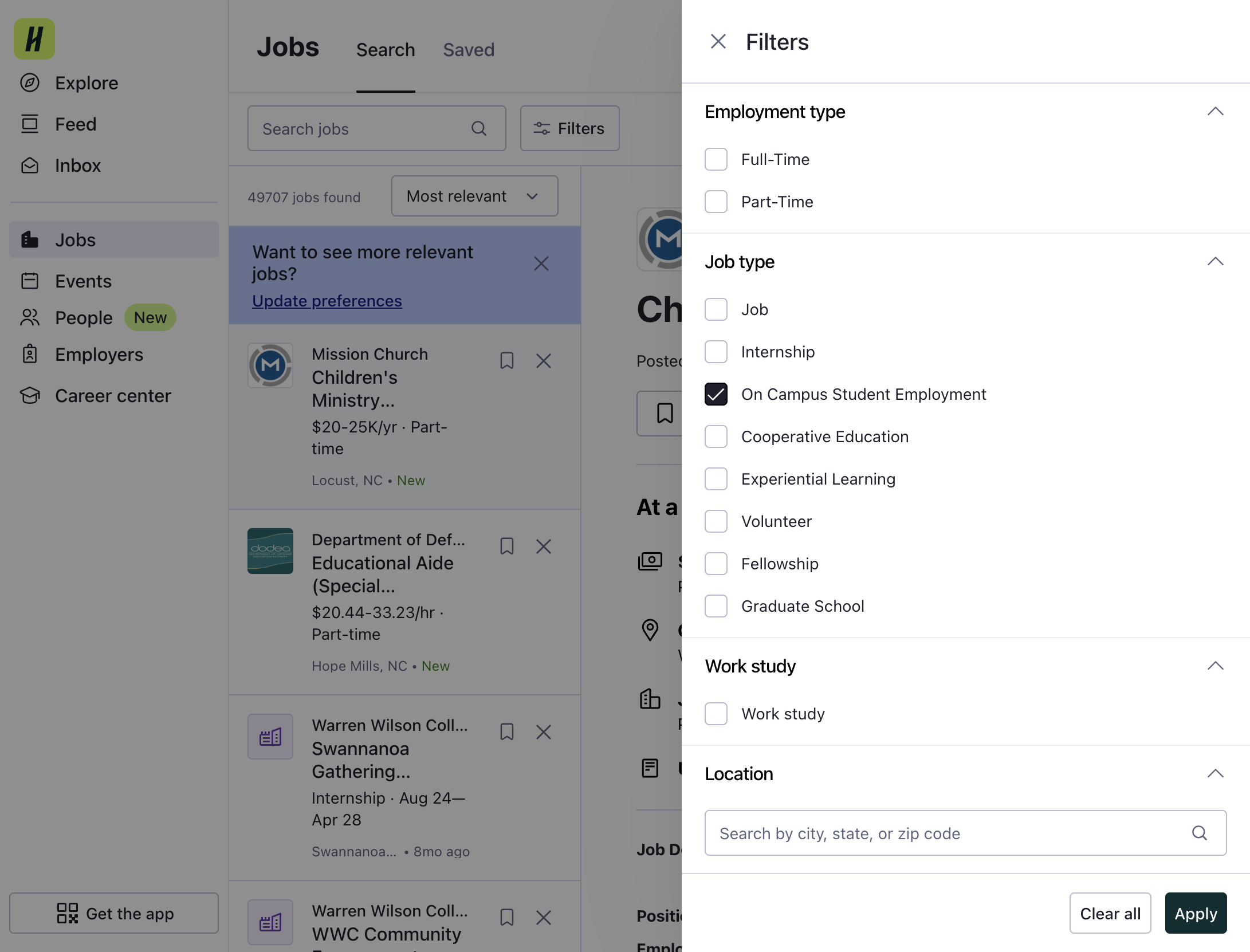
Task: Collapse the Employment type section
Action: (x=1215, y=112)
